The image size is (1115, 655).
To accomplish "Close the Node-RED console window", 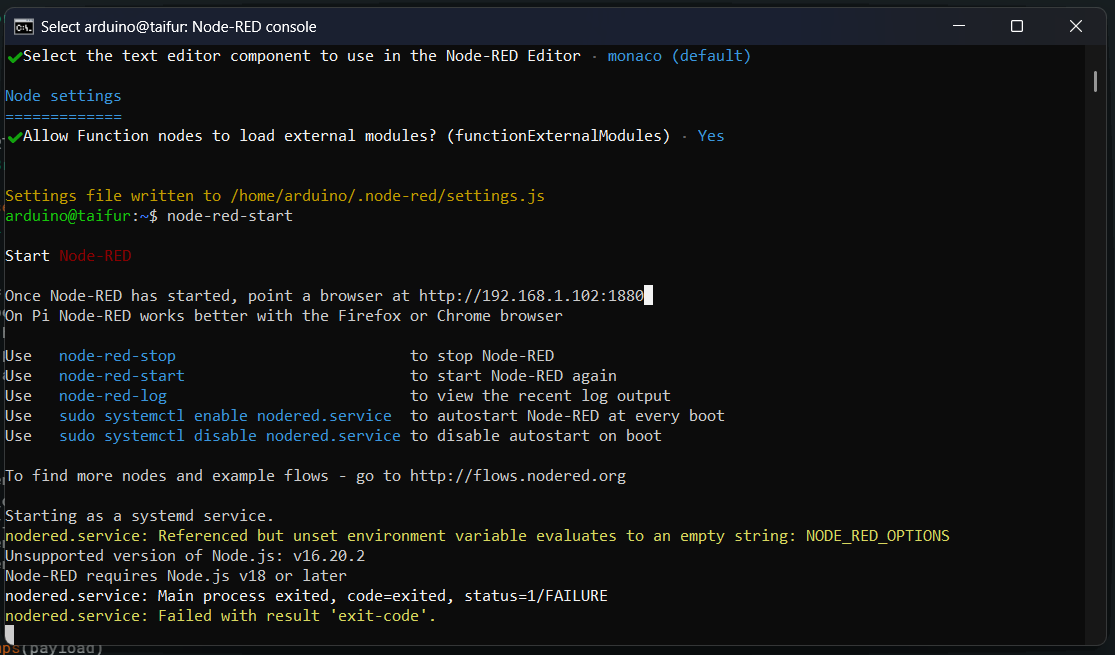I will [1075, 26].
